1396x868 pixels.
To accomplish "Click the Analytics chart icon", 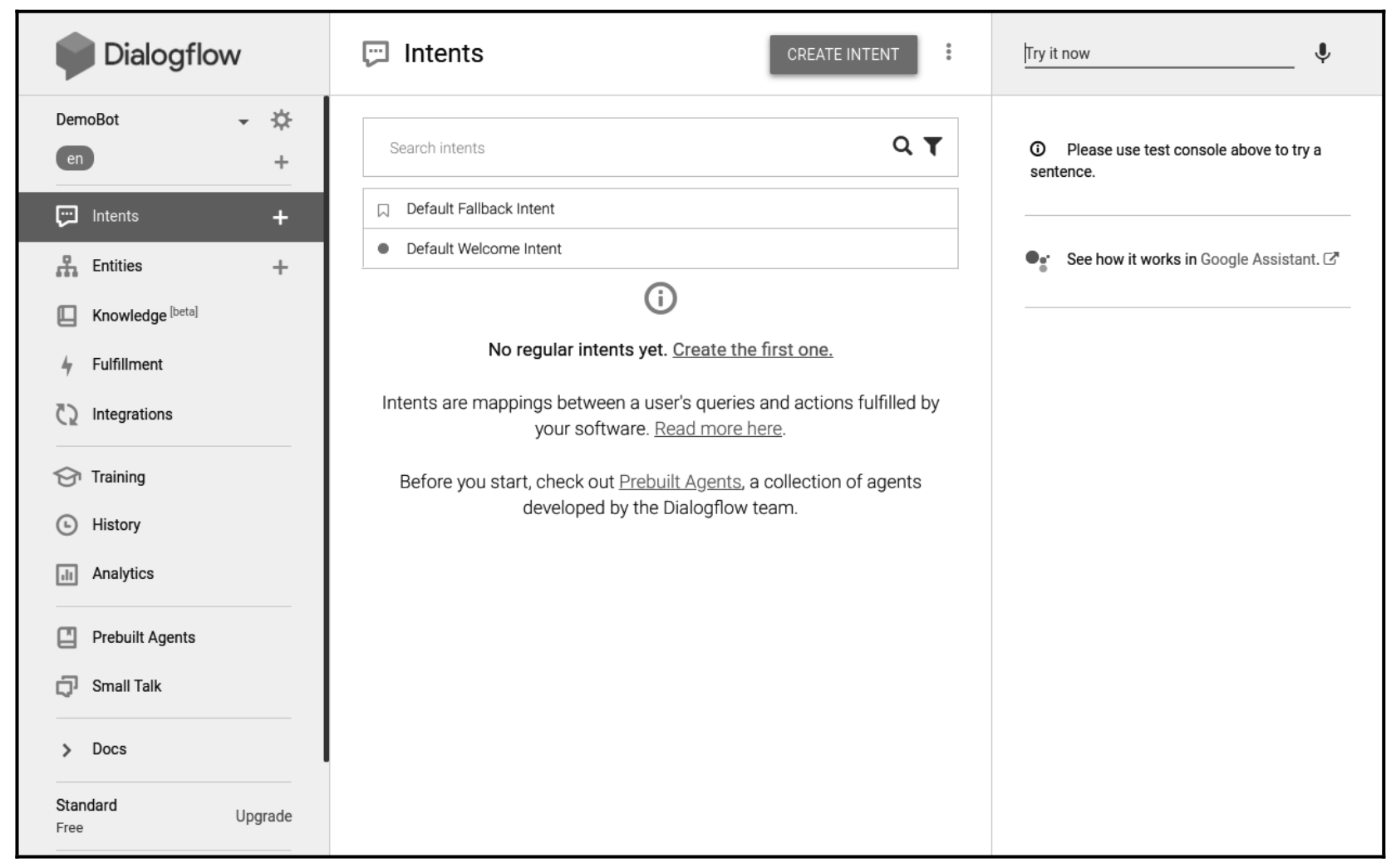I will click(66, 574).
